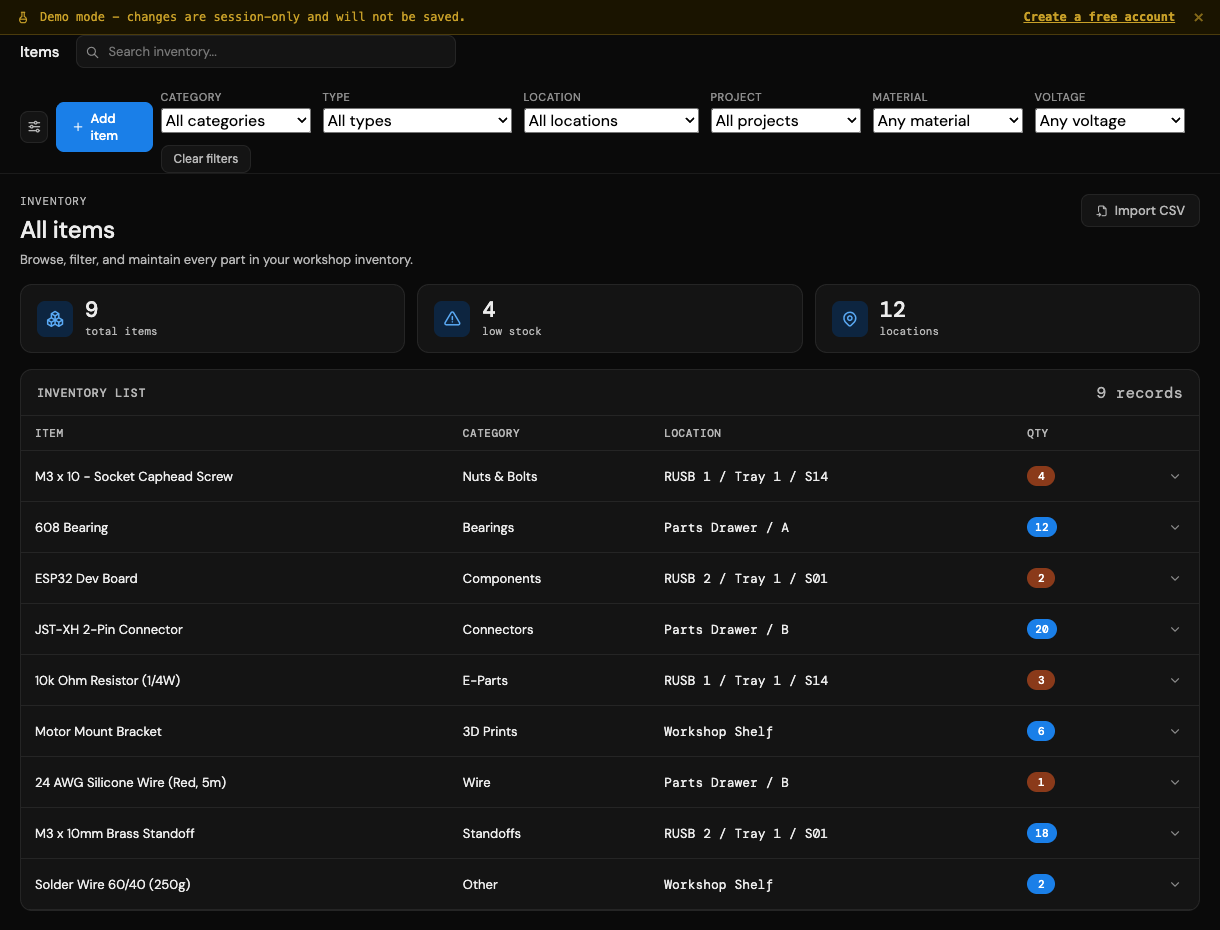Image resolution: width=1220 pixels, height=930 pixels.
Task: Click the QTY column header
Action: click(x=1037, y=433)
